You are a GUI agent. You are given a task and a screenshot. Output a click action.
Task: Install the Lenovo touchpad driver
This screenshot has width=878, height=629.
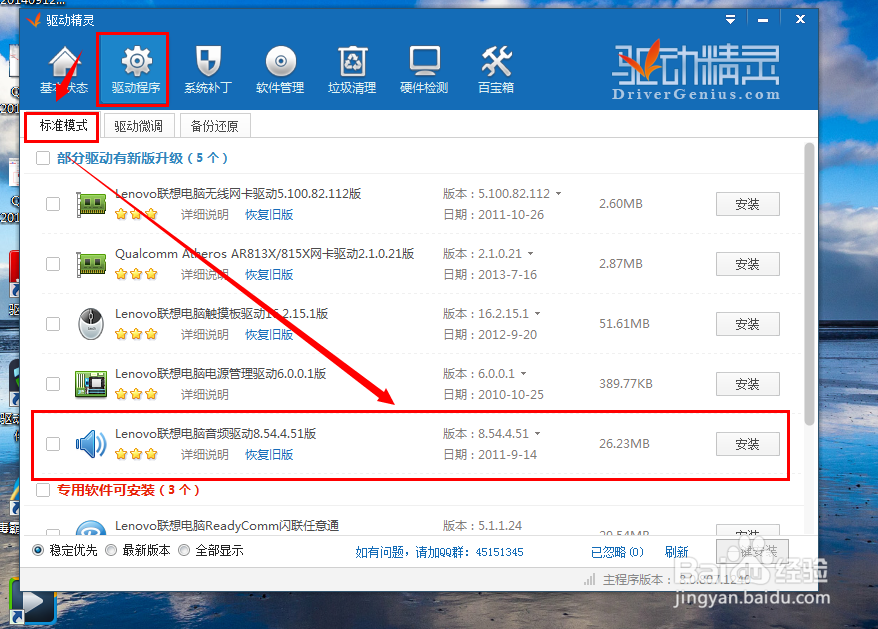(748, 324)
